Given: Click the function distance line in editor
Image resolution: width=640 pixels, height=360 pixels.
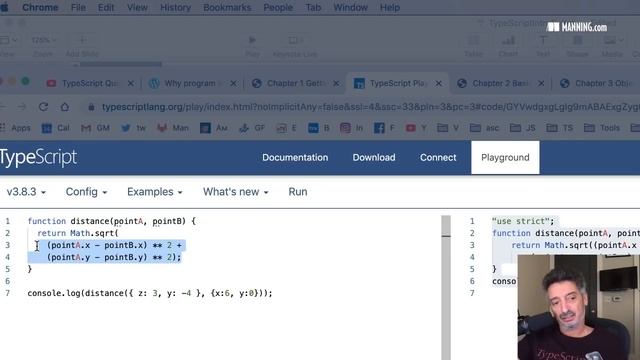Looking at the screenshot, I should [111, 221].
